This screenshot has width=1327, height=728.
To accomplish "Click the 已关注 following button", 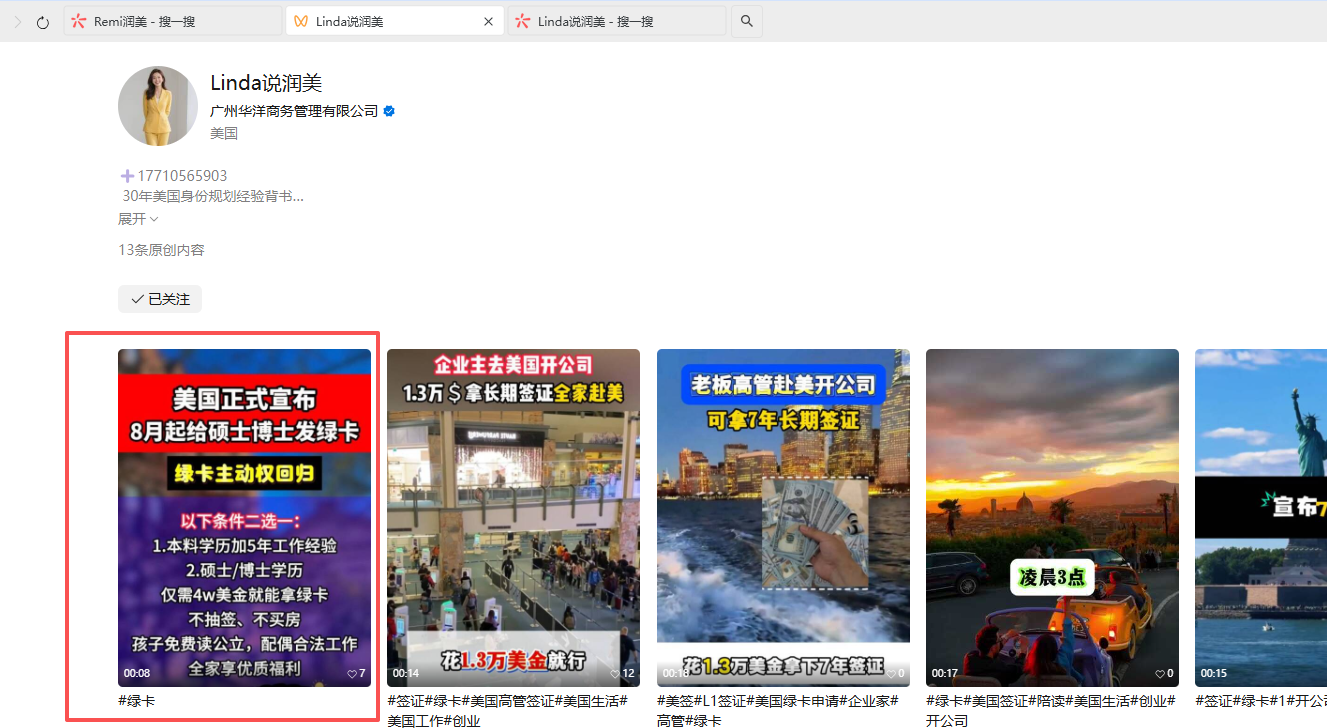I will (160, 299).
